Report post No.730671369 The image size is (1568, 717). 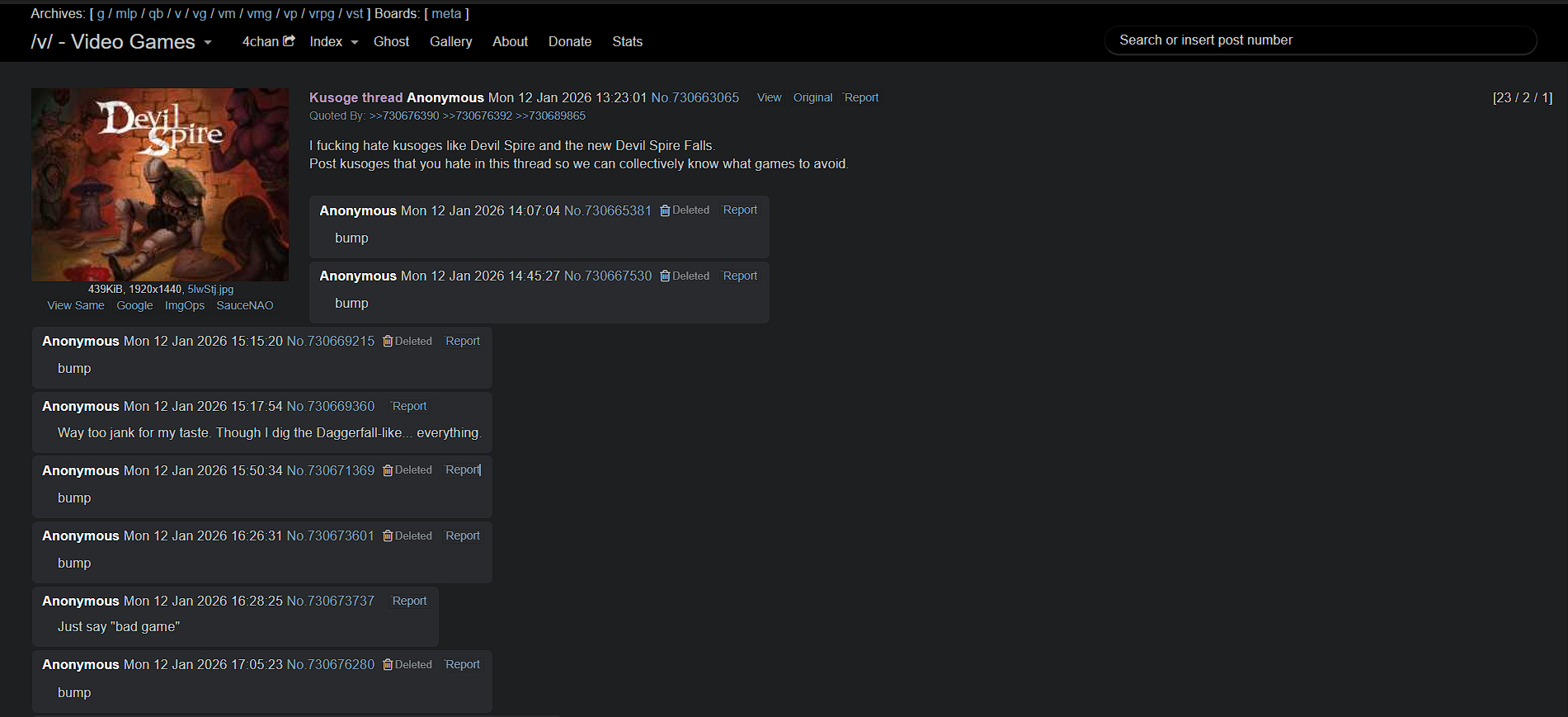[x=463, y=470]
